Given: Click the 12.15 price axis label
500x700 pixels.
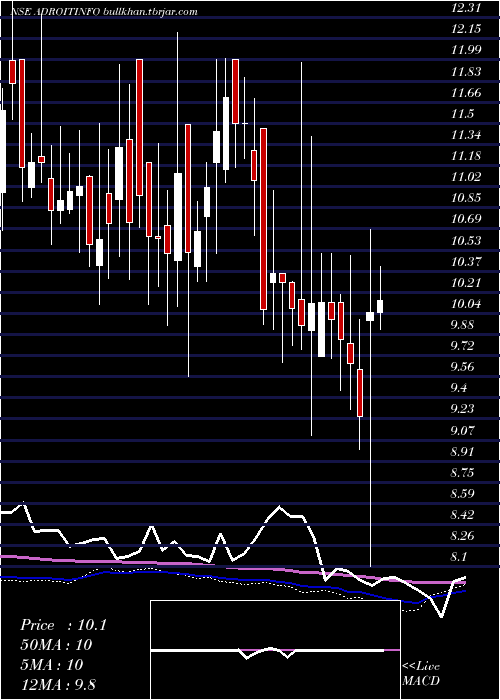Looking at the screenshot, I should [466, 29].
